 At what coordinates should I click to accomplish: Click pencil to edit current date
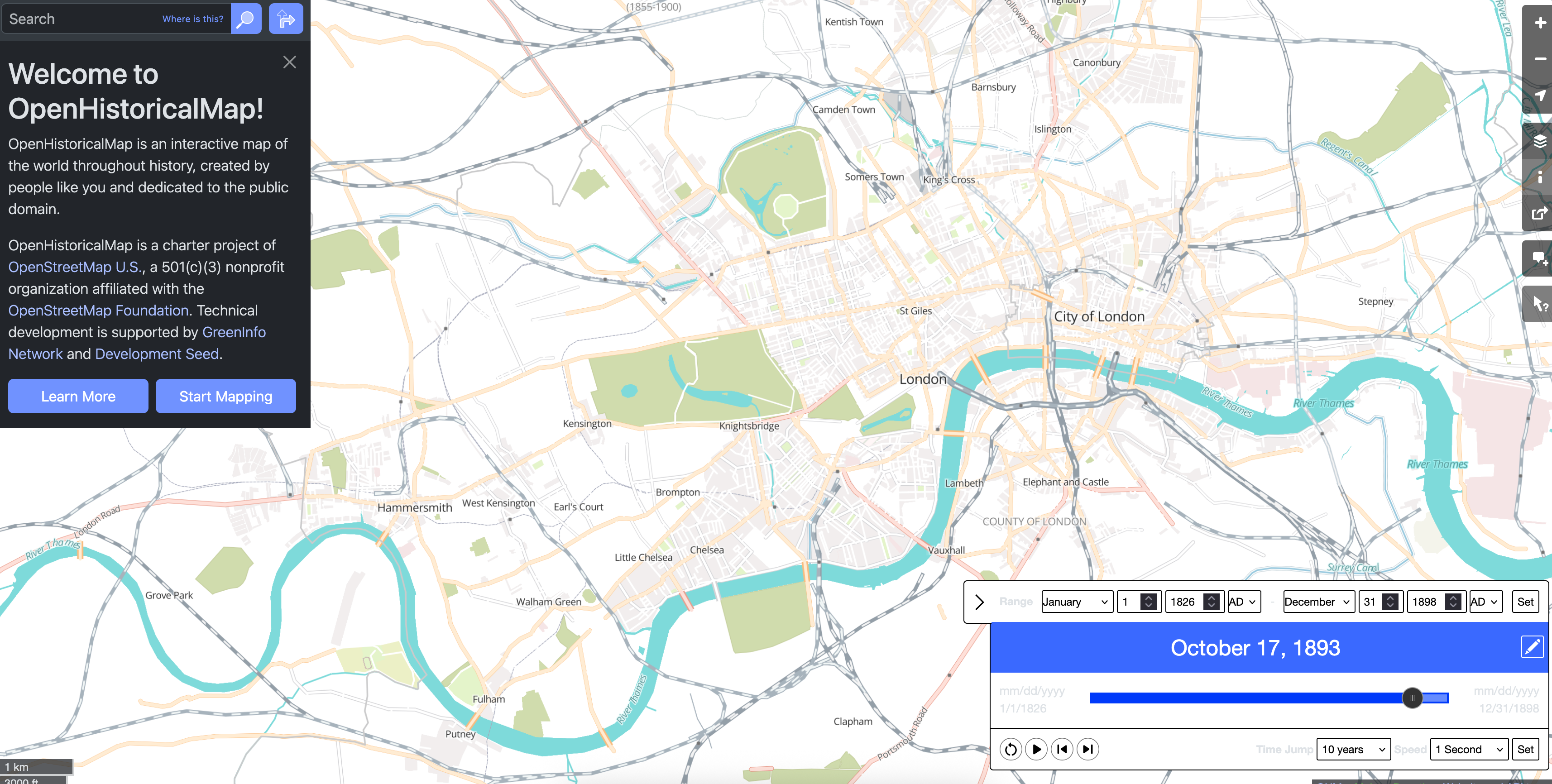(1532, 647)
